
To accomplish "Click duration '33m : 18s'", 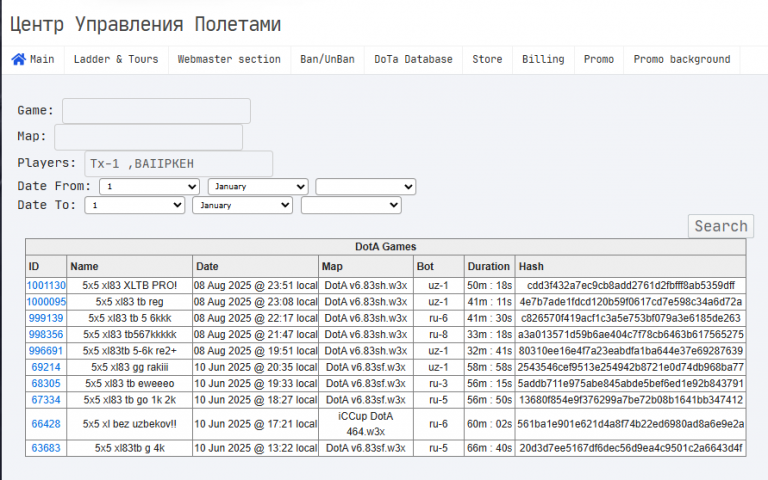I will [490, 335].
